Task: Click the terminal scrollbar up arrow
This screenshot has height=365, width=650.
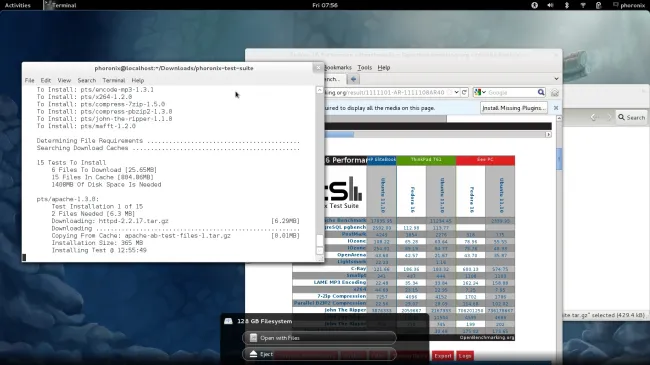Action: (x=319, y=90)
